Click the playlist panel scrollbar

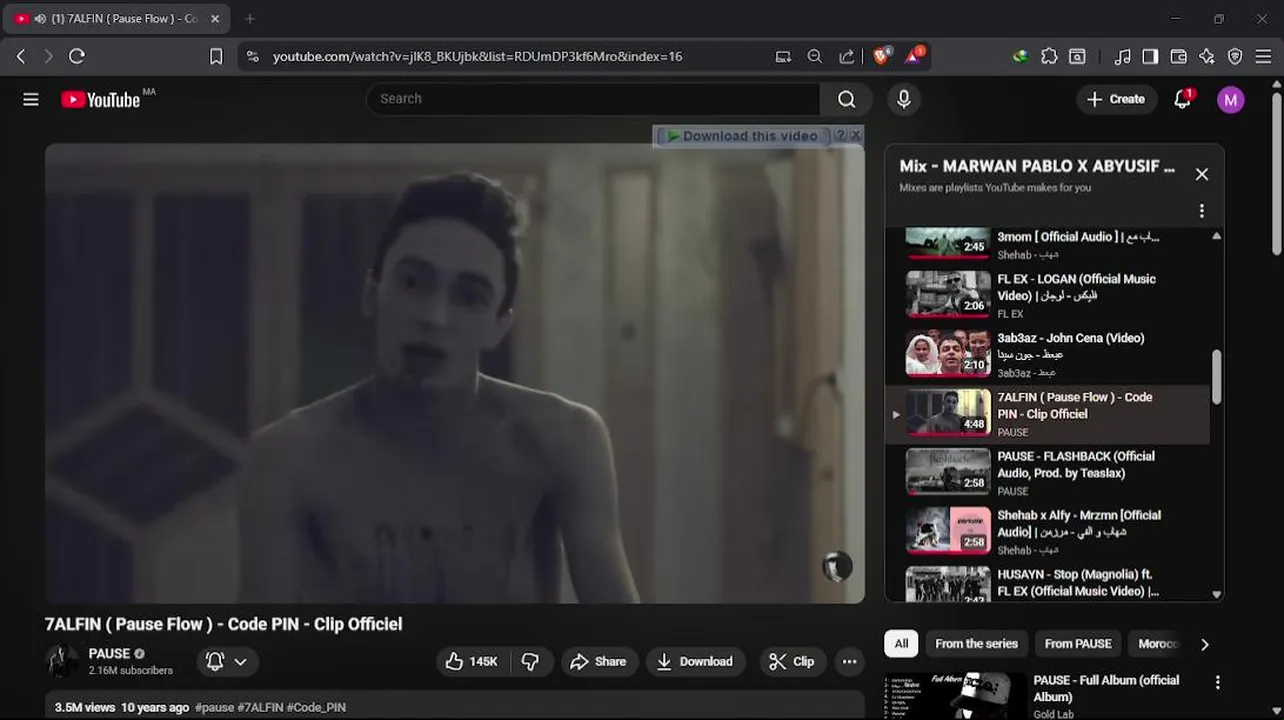point(1216,377)
